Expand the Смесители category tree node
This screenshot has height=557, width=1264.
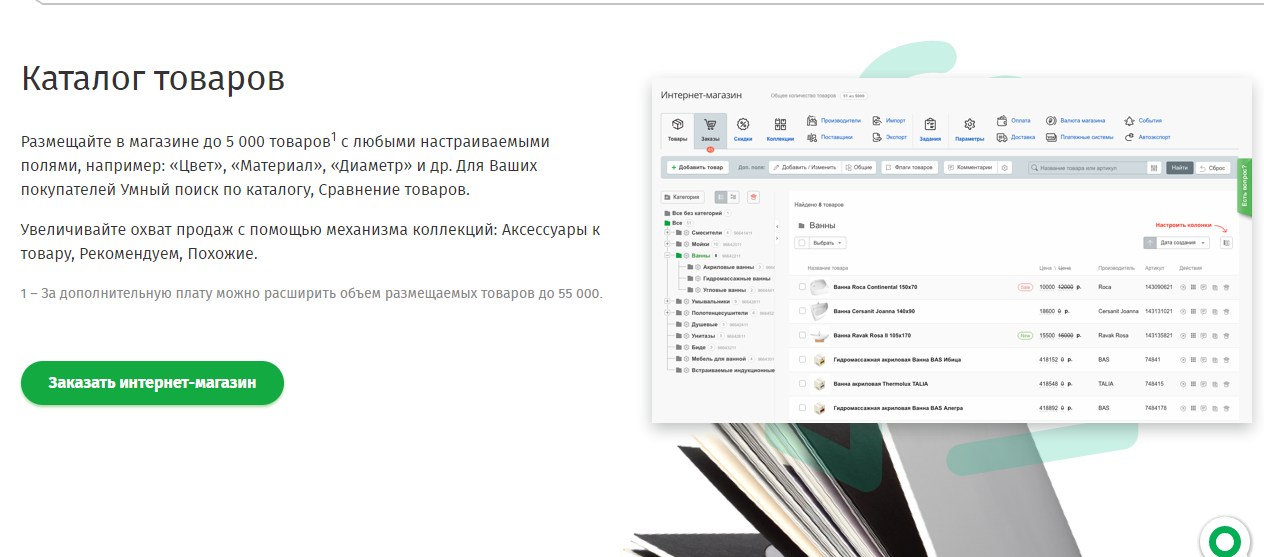667,232
